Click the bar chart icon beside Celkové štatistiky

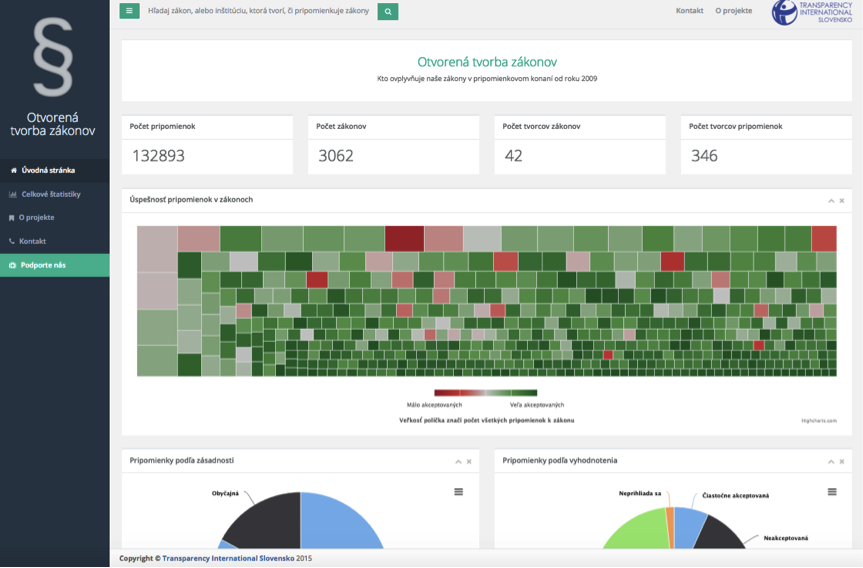click(13, 194)
